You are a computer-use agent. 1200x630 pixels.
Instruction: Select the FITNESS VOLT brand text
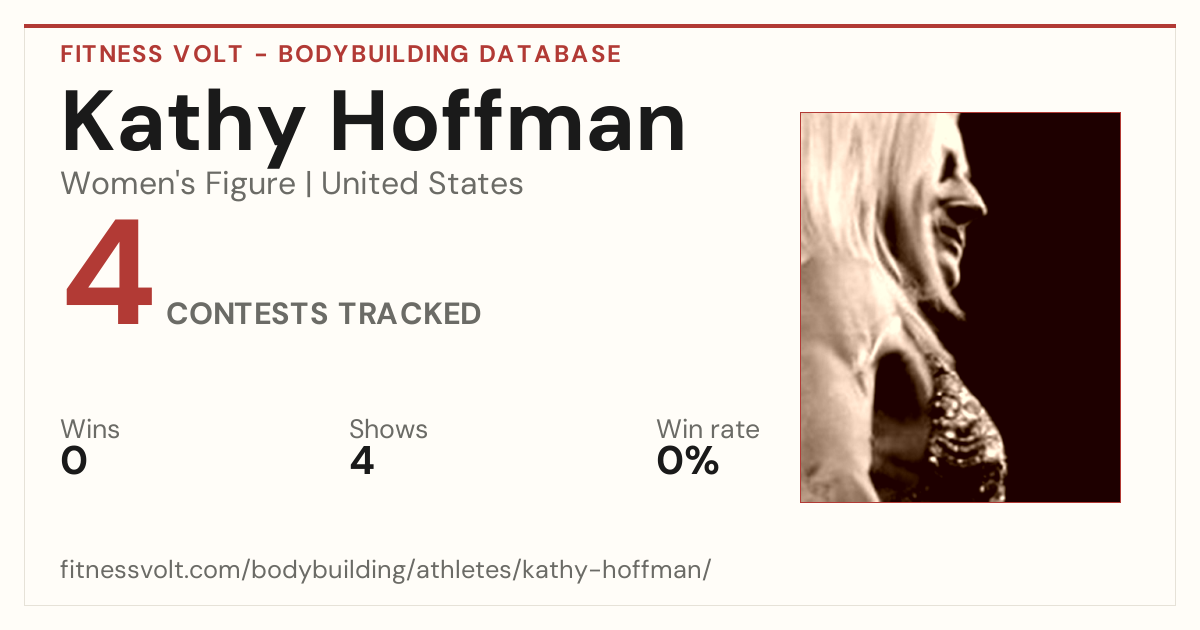151,54
